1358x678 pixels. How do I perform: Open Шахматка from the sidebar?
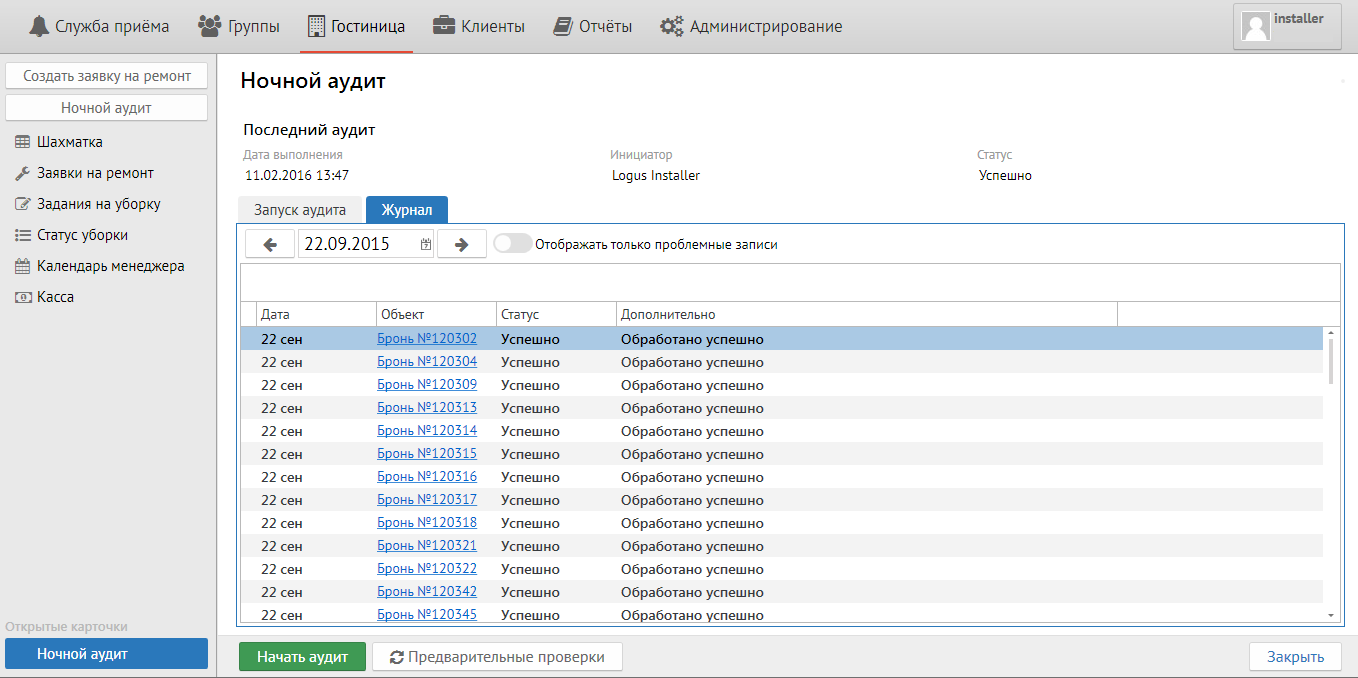click(69, 142)
